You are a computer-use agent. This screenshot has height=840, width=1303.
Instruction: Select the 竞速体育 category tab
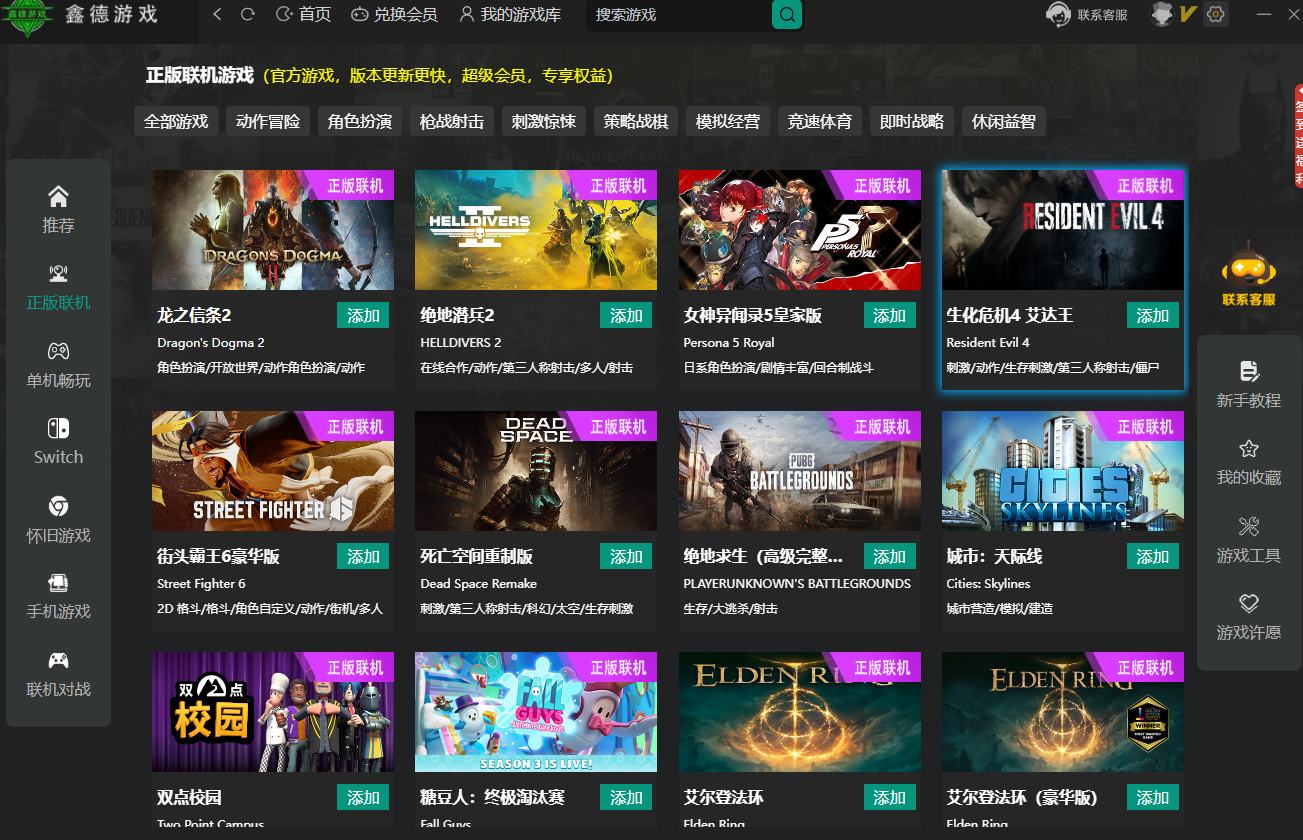820,121
